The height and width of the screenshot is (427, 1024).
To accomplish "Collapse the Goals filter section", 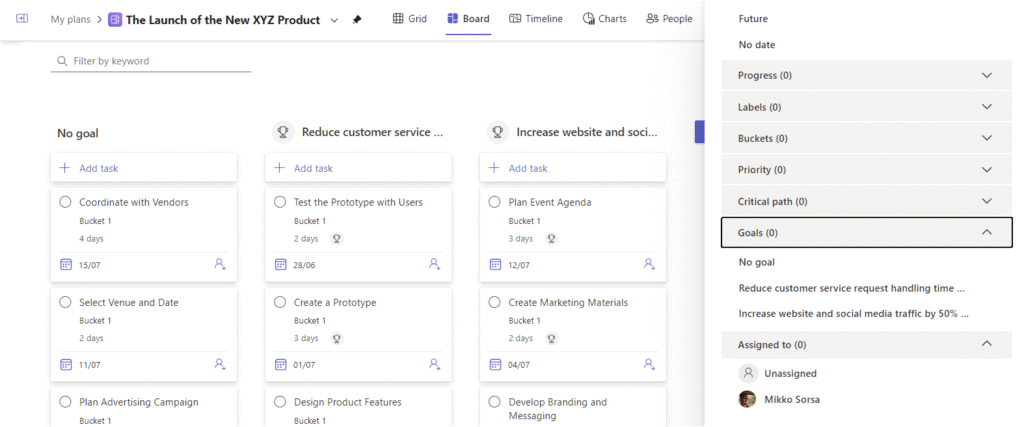I will 867,232.
